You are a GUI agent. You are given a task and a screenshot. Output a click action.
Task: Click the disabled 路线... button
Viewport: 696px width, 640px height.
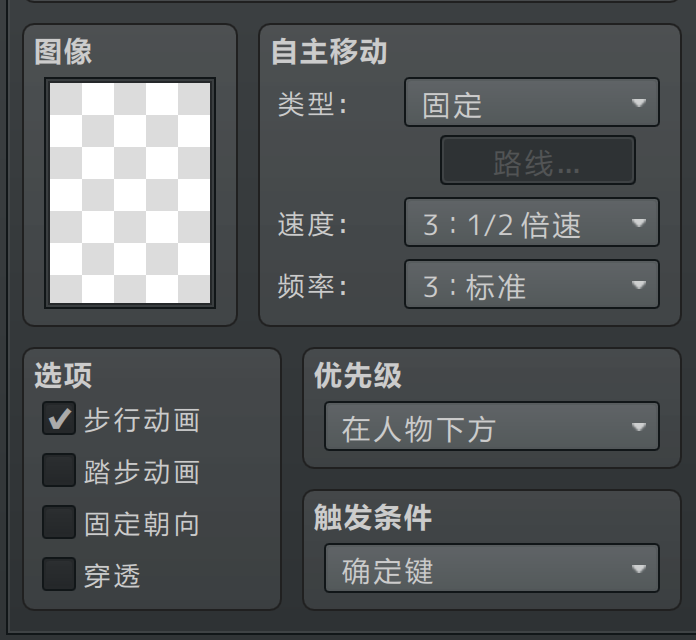point(538,160)
